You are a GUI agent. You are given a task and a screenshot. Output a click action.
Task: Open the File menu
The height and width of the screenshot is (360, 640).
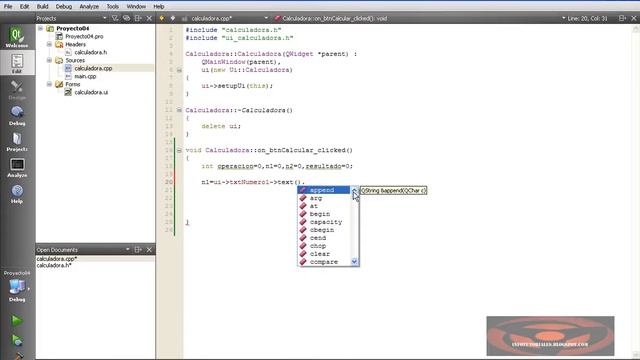click(x=8, y=7)
